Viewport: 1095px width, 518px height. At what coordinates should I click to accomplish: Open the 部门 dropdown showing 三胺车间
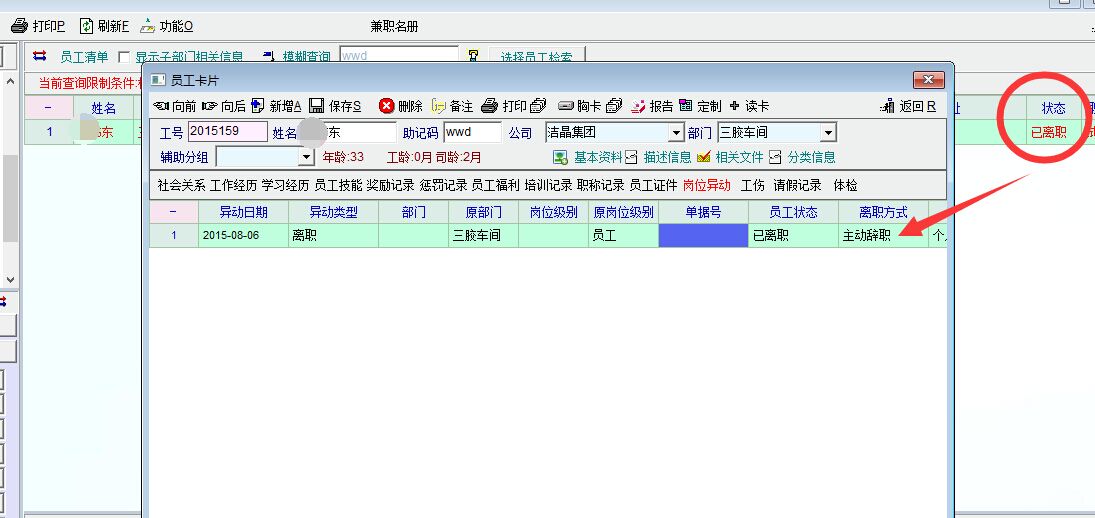pyautogui.click(x=827, y=132)
